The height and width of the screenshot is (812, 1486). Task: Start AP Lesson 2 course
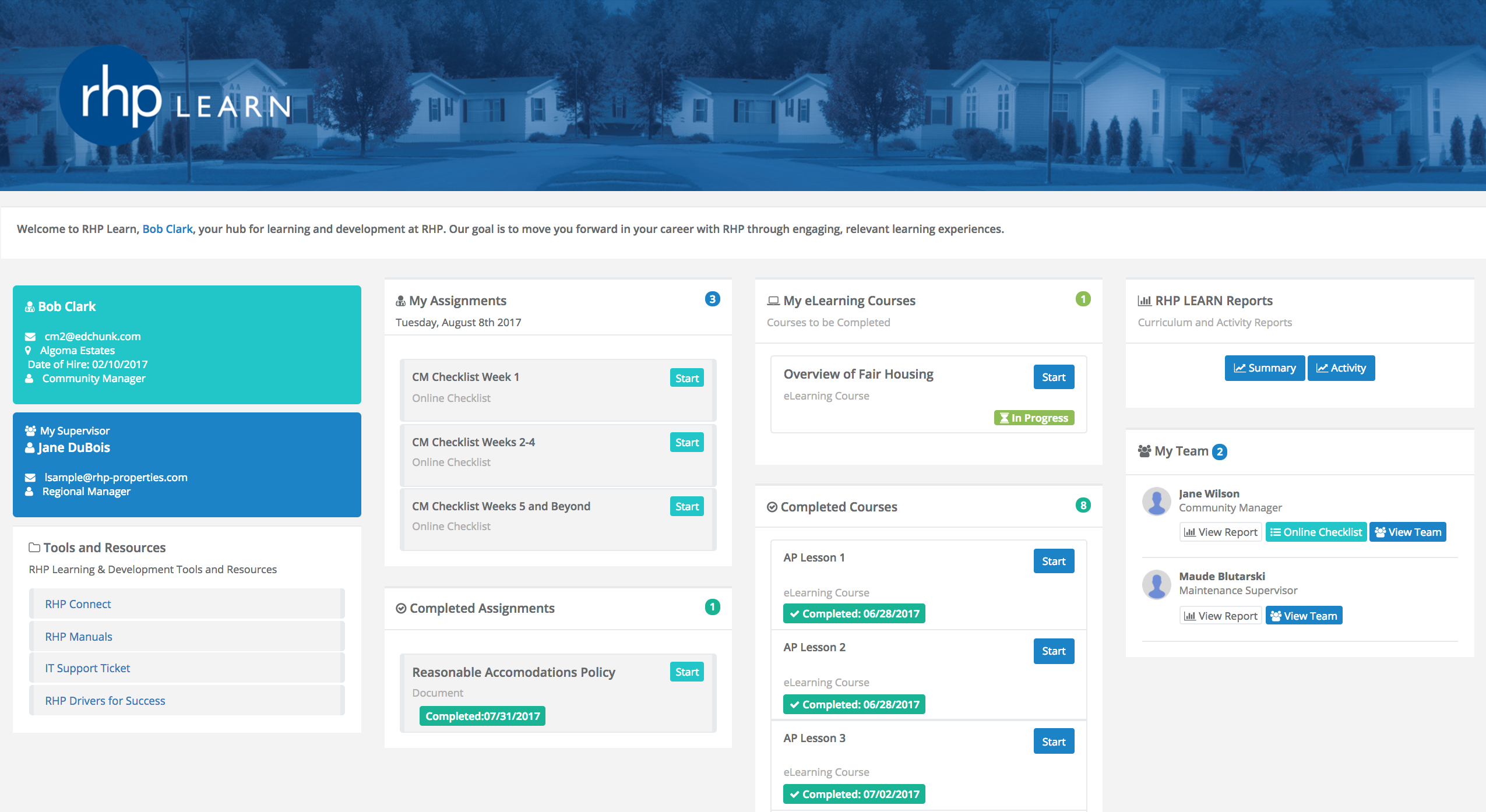[1054, 651]
